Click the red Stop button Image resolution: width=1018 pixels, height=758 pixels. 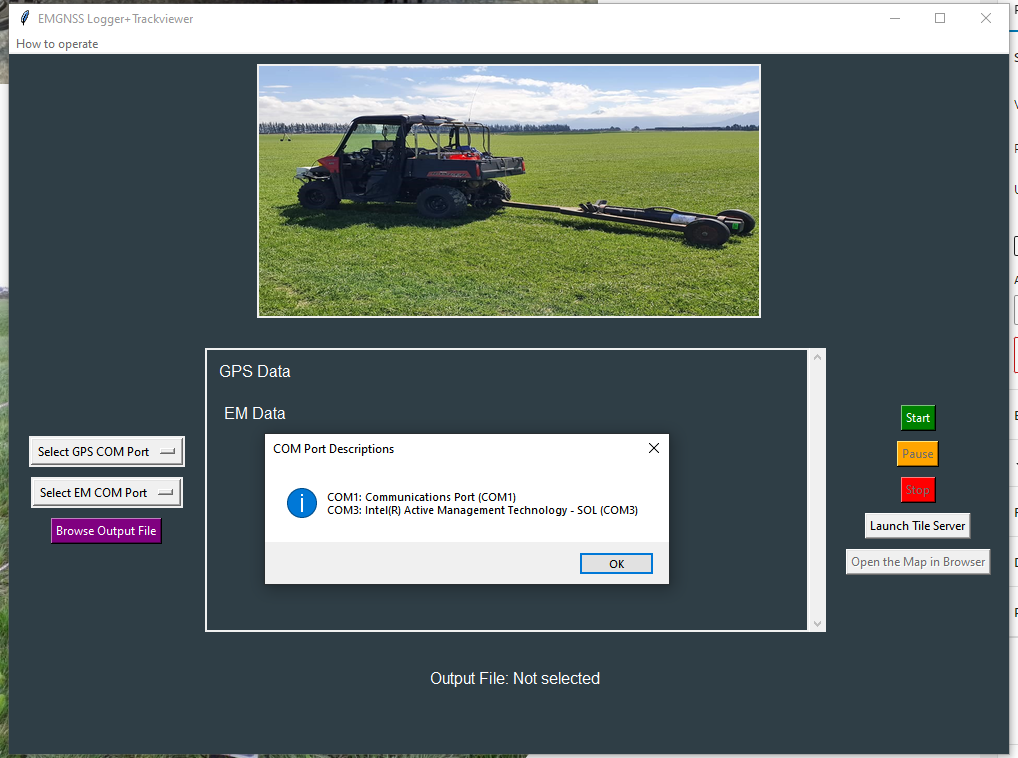tap(917, 490)
